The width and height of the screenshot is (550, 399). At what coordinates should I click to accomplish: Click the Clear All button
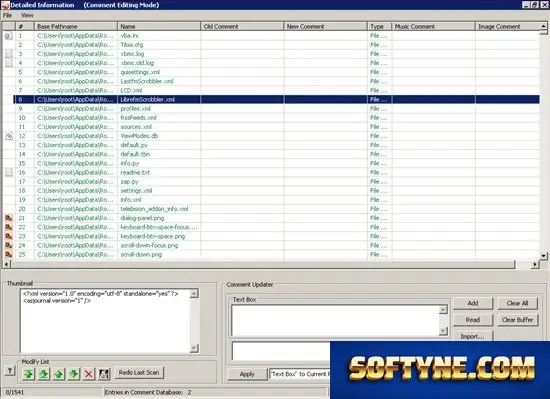[x=517, y=303]
